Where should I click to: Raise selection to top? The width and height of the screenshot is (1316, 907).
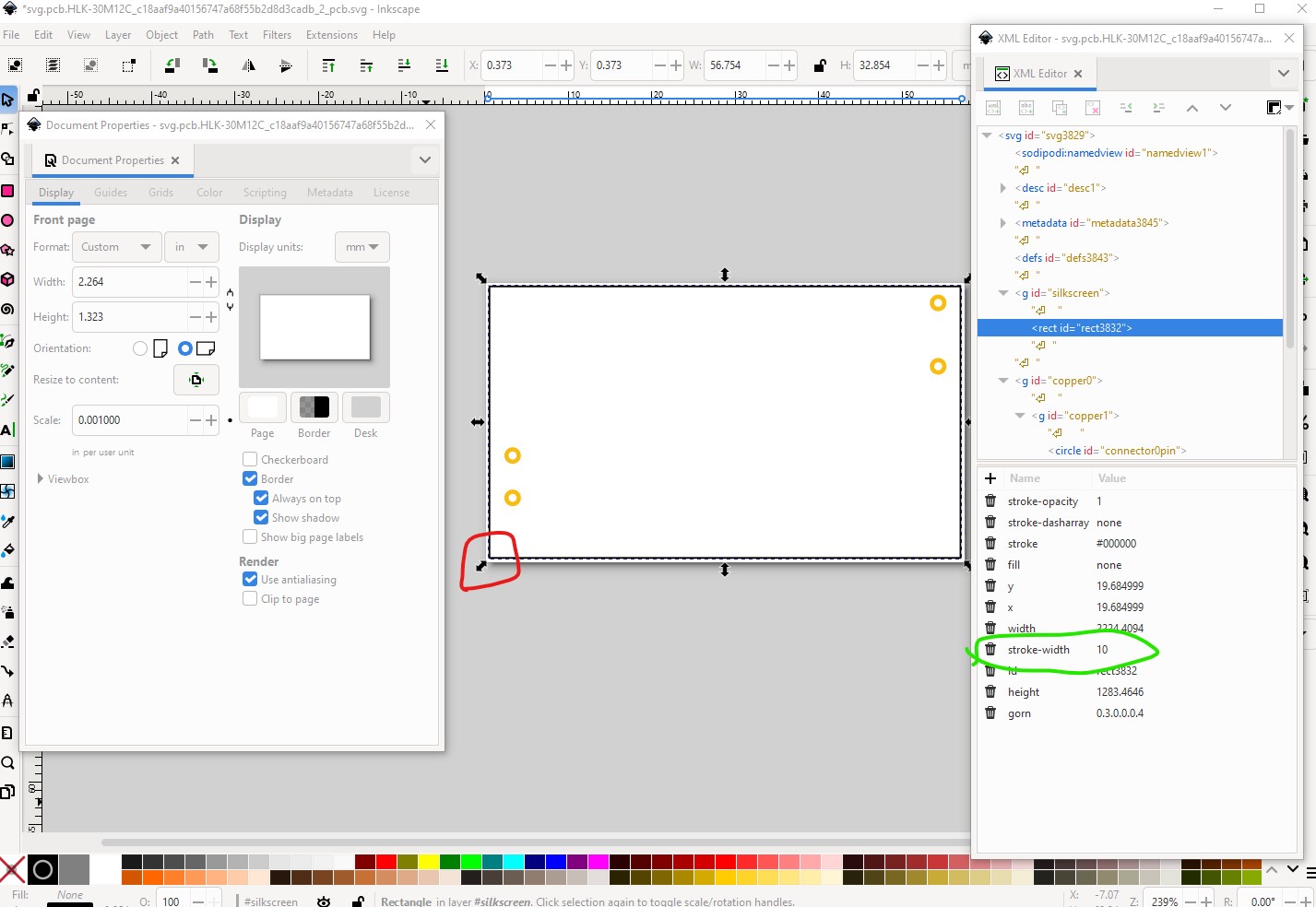[x=328, y=65]
